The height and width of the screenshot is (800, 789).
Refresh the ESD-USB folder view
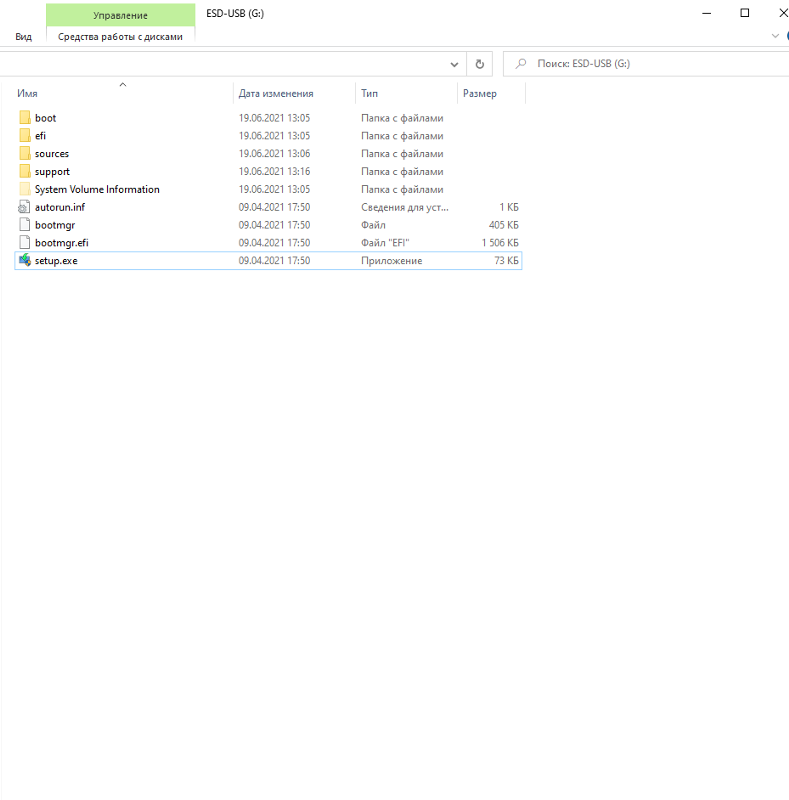pos(480,64)
